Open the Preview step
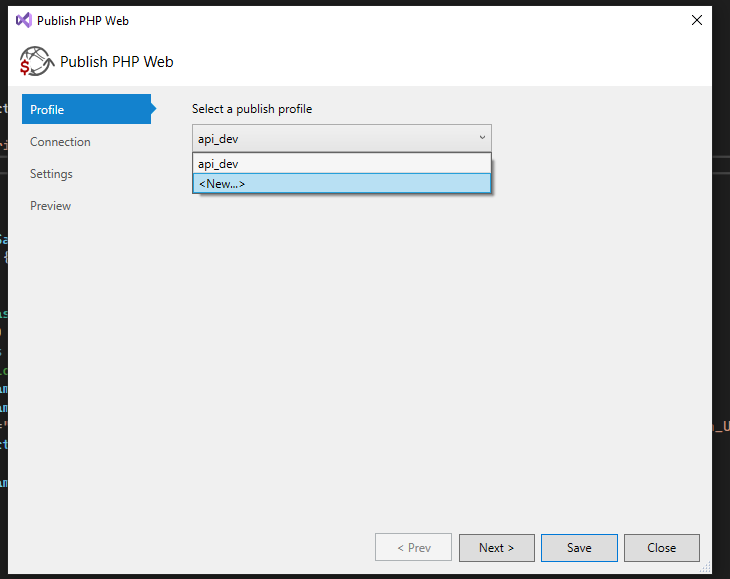The width and height of the screenshot is (730, 579). pos(50,206)
